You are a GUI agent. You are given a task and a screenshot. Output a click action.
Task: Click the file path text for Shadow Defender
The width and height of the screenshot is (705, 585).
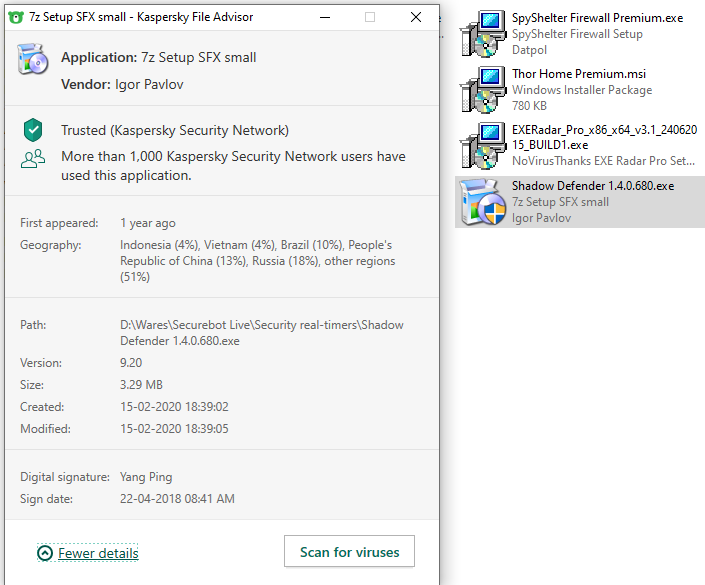(x=261, y=332)
